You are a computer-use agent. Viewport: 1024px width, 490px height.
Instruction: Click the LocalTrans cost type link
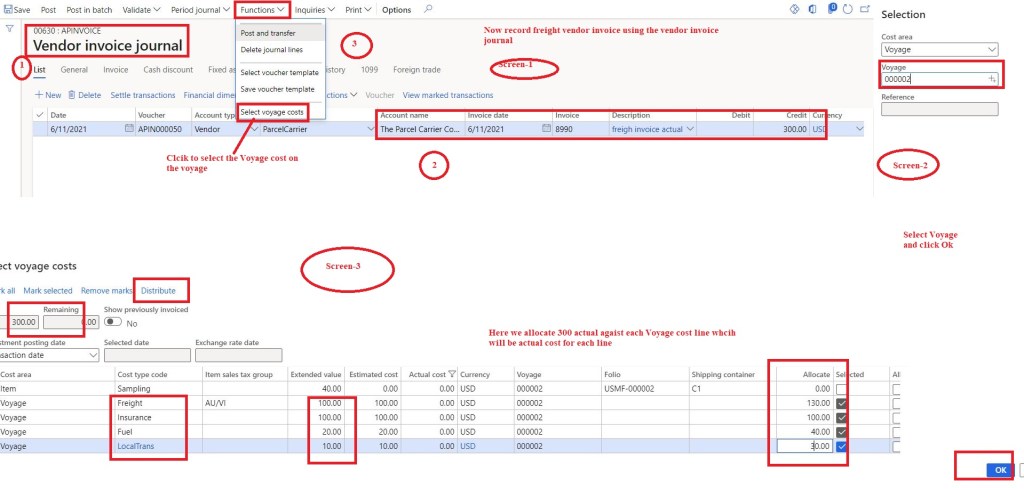tap(134, 446)
